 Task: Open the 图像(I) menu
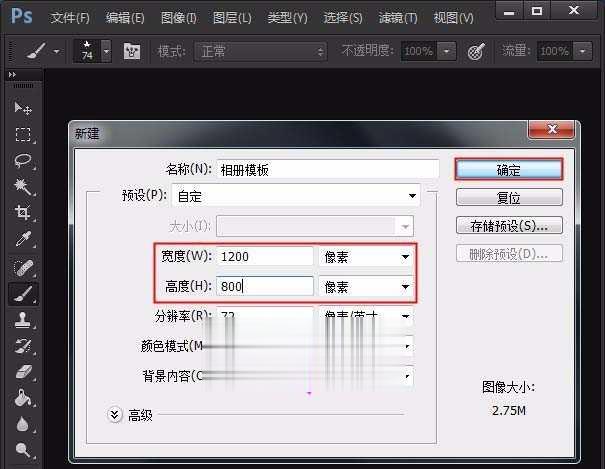pyautogui.click(x=179, y=18)
